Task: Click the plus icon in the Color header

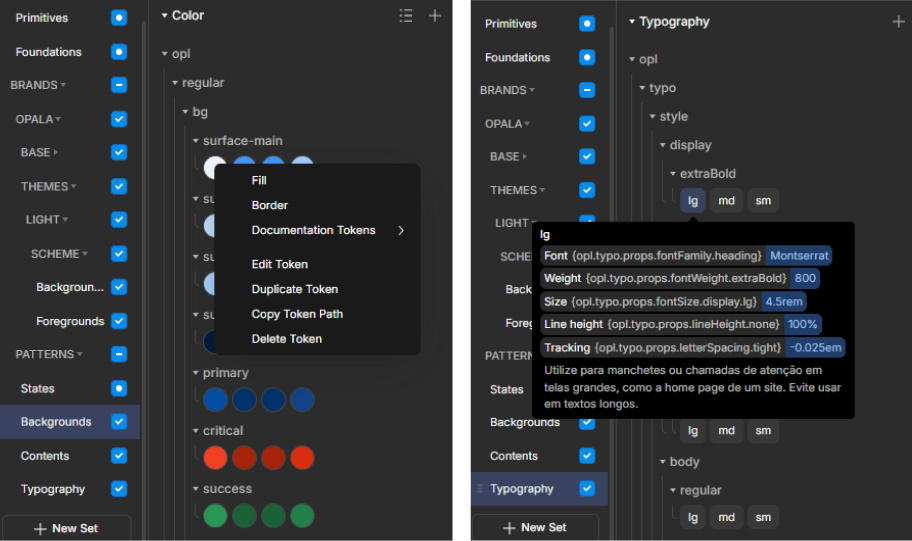Action: pyautogui.click(x=435, y=16)
